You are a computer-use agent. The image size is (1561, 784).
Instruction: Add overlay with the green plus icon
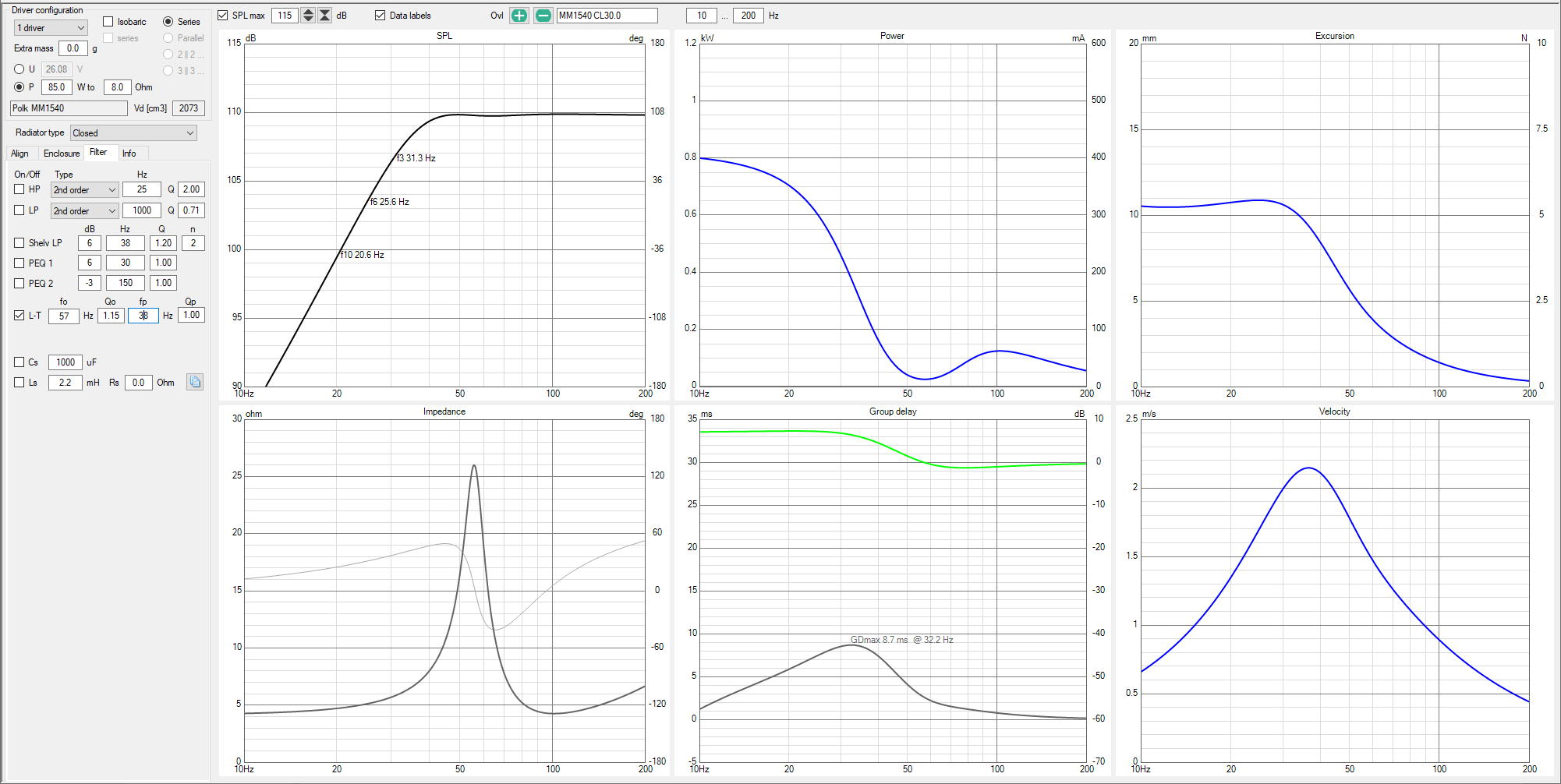519,16
